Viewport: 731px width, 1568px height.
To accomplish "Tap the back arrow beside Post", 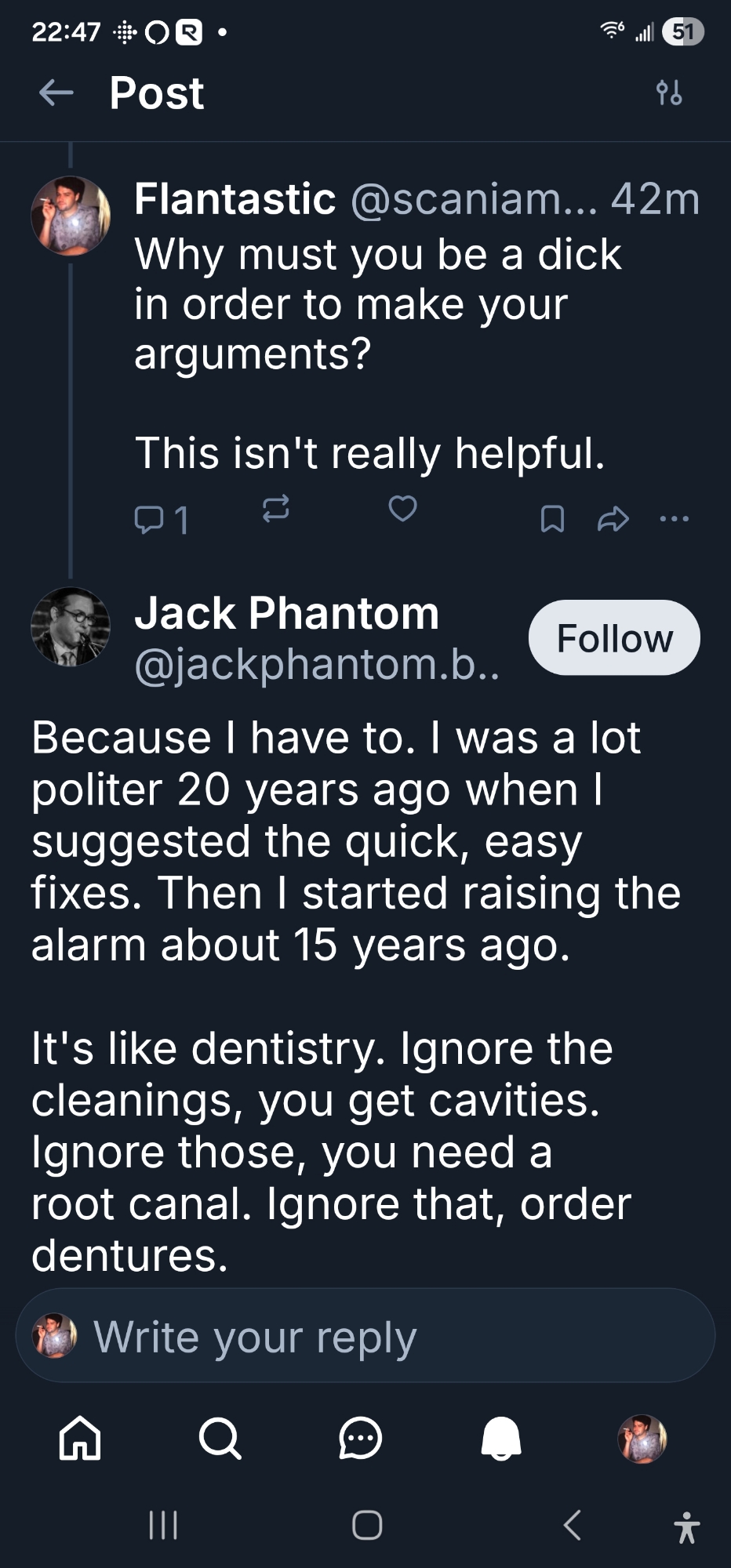I will point(56,93).
